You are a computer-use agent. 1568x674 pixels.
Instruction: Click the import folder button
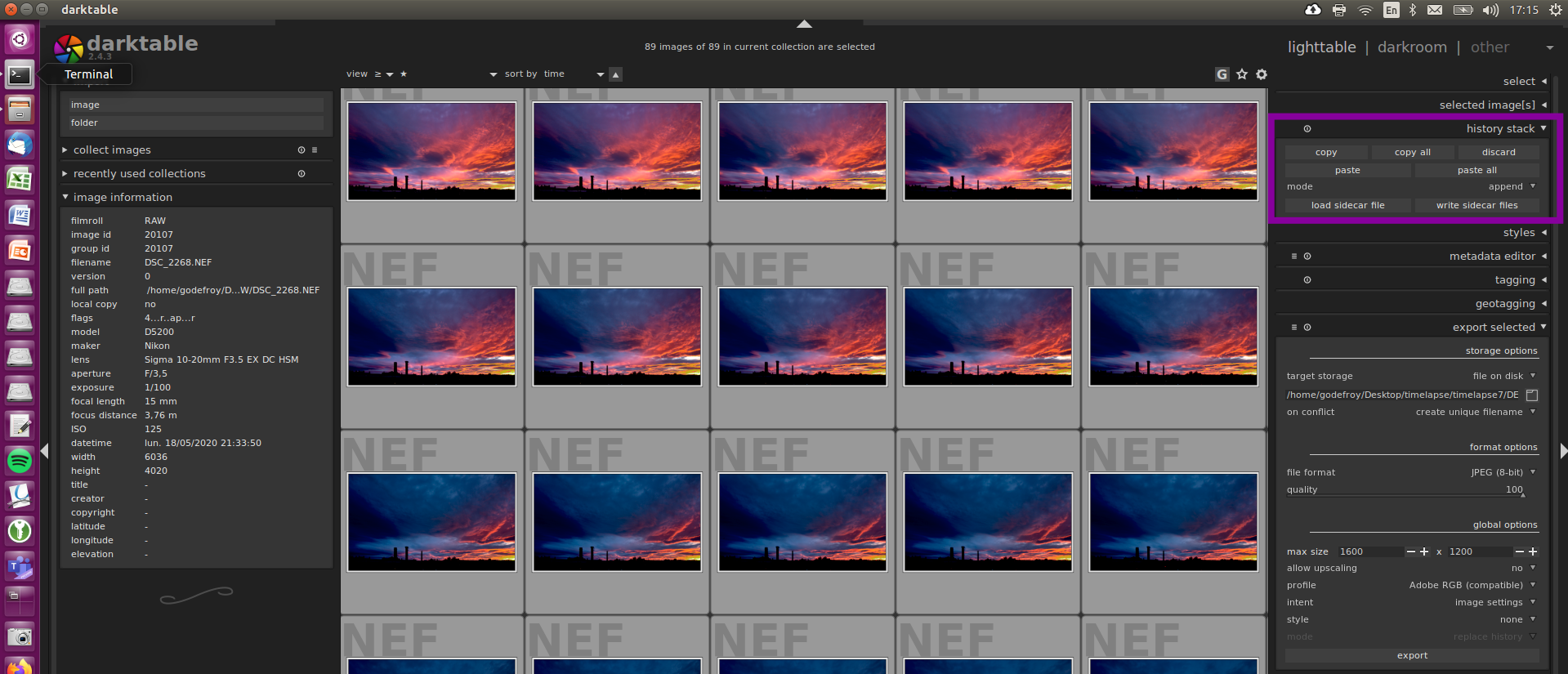point(196,123)
